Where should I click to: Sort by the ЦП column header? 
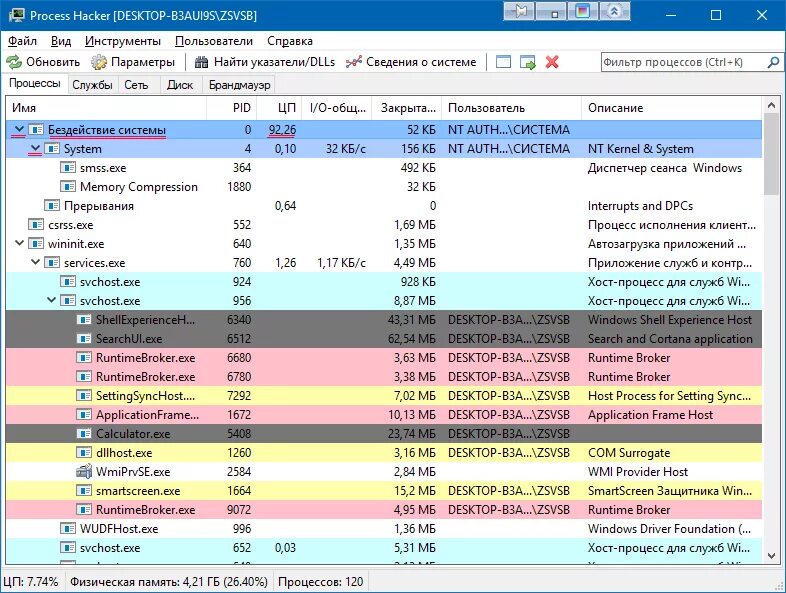point(279,108)
